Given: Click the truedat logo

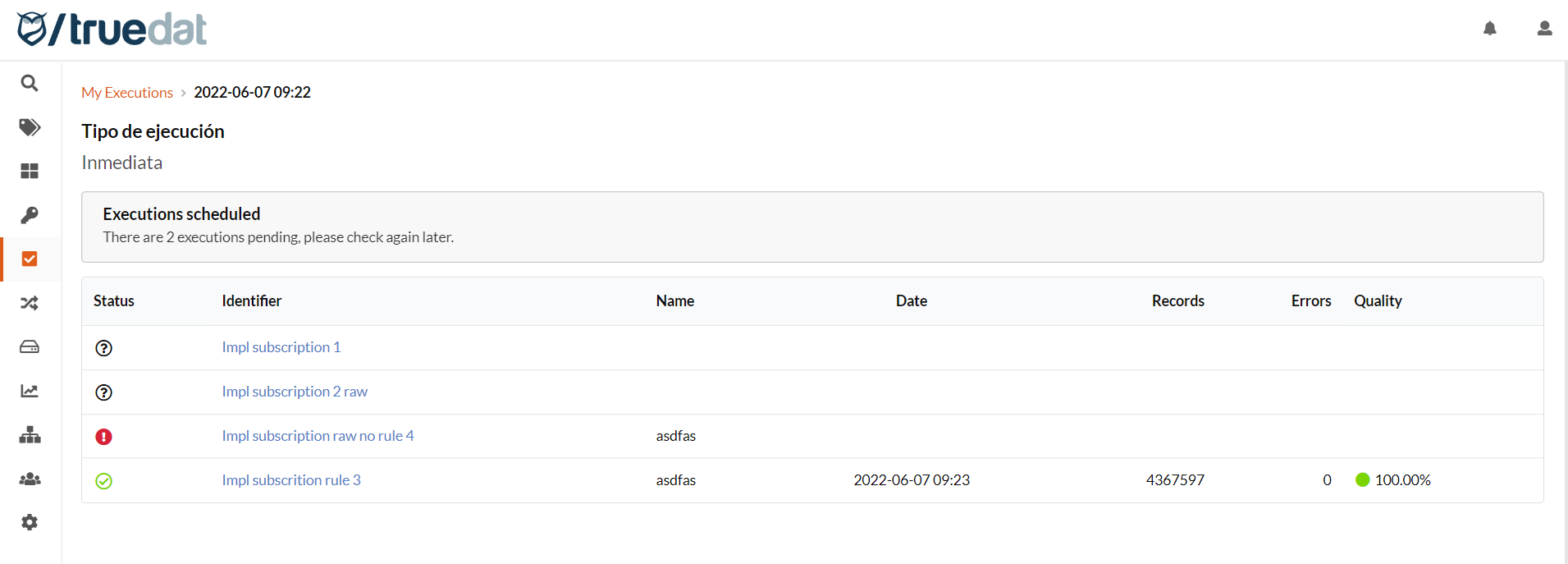Looking at the screenshot, I should 112,30.
